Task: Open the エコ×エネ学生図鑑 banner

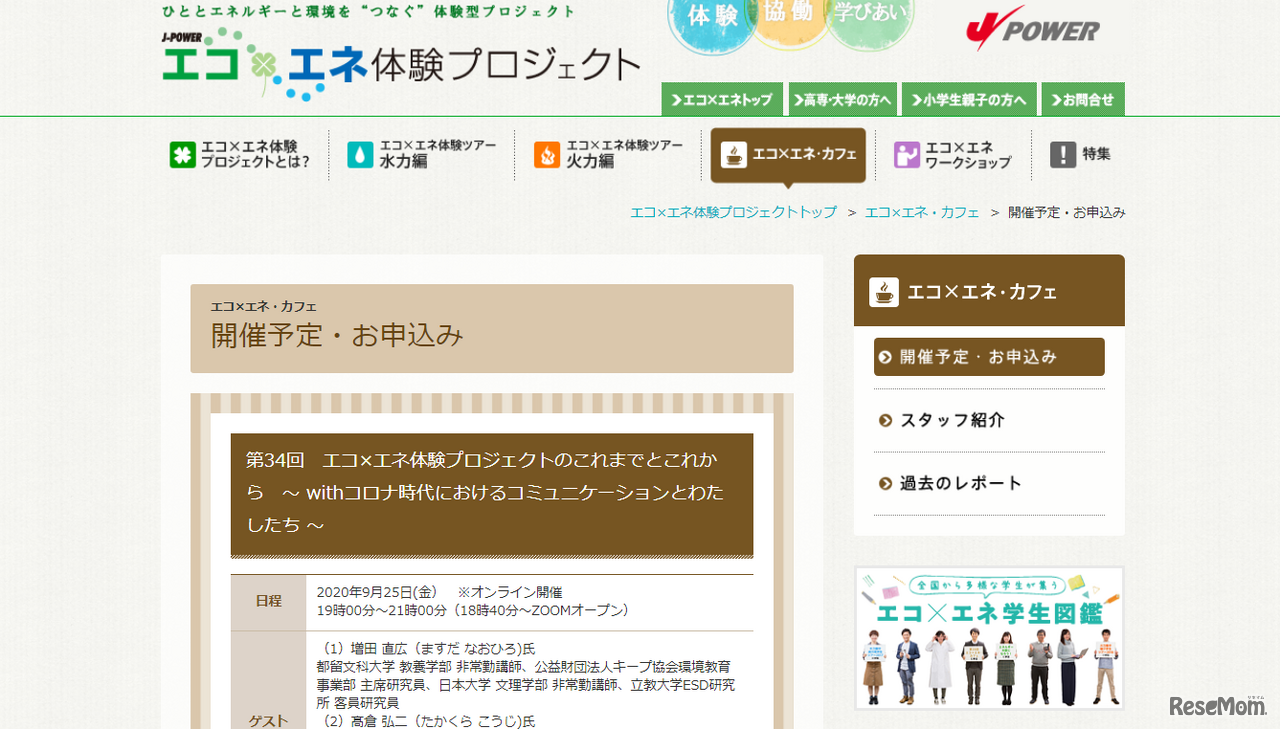Action: (988, 637)
